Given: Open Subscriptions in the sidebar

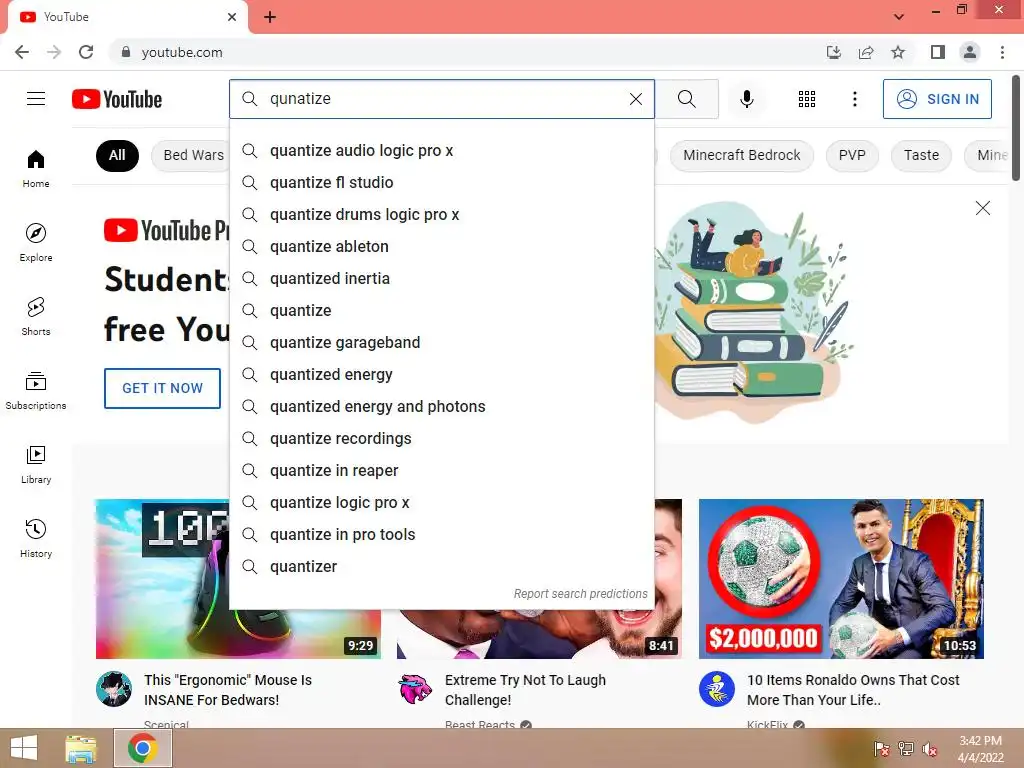Looking at the screenshot, I should click(36, 391).
